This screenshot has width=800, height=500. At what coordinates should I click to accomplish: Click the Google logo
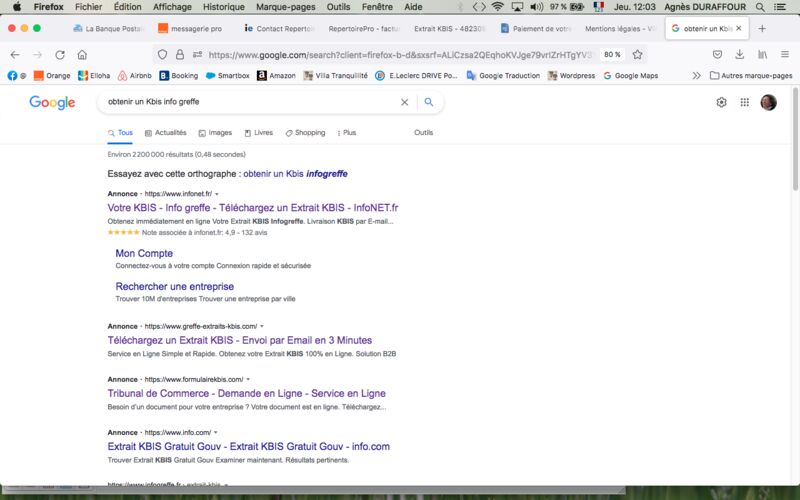pyautogui.click(x=52, y=102)
